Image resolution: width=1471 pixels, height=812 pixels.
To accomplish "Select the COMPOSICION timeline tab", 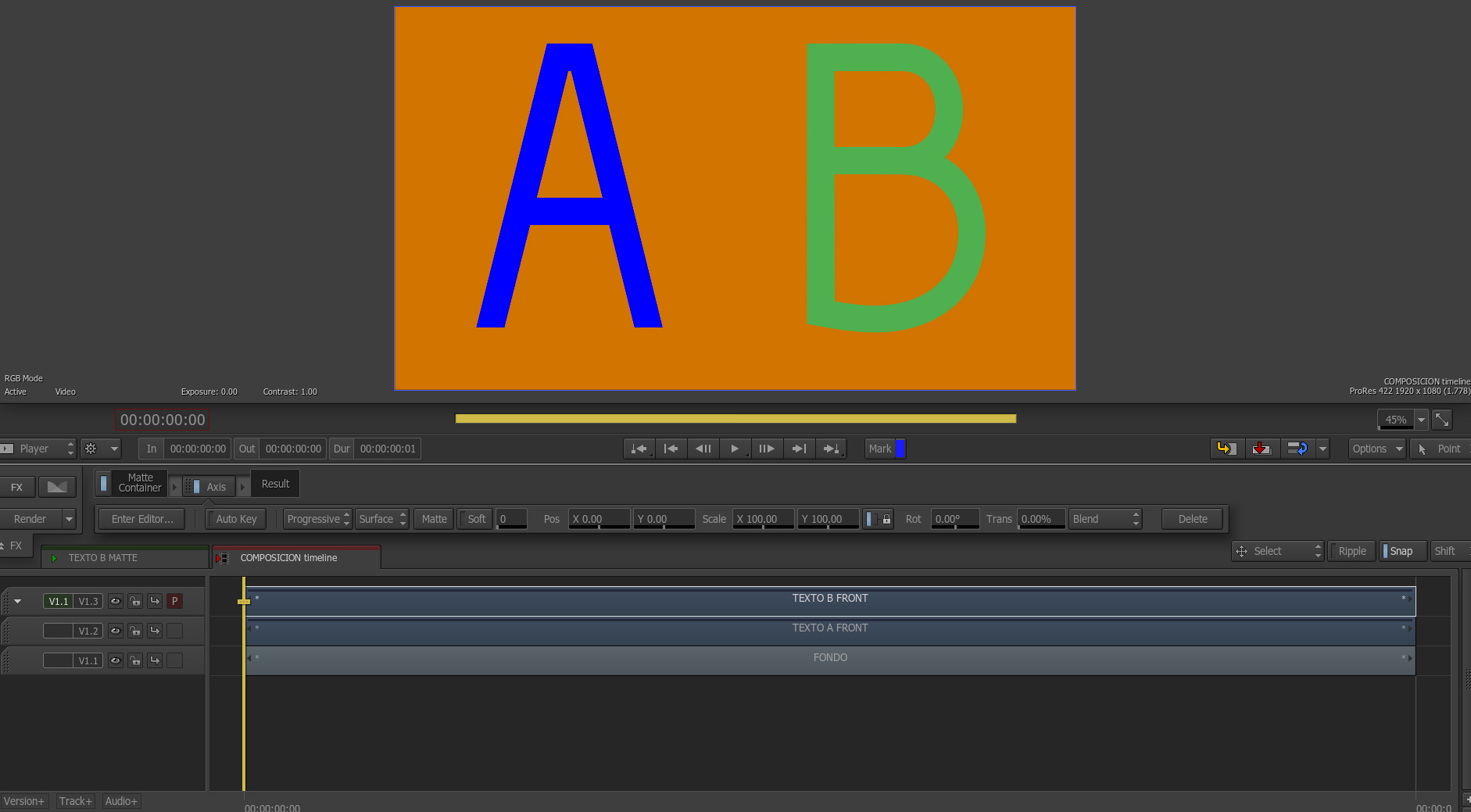I will click(296, 558).
